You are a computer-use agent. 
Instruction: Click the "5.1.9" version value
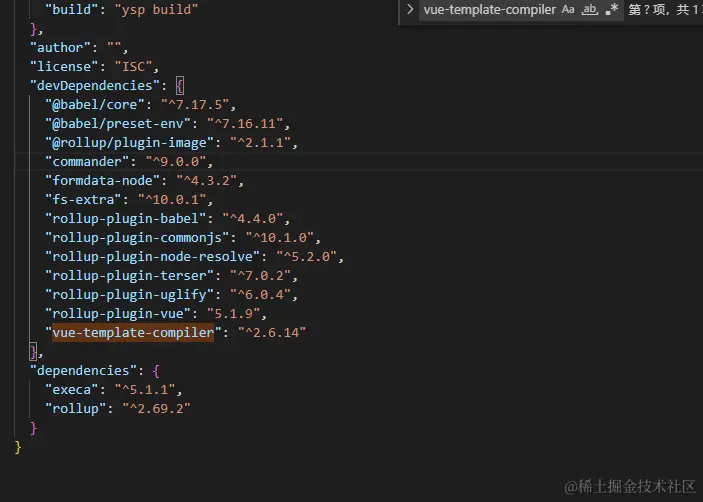(x=234, y=314)
